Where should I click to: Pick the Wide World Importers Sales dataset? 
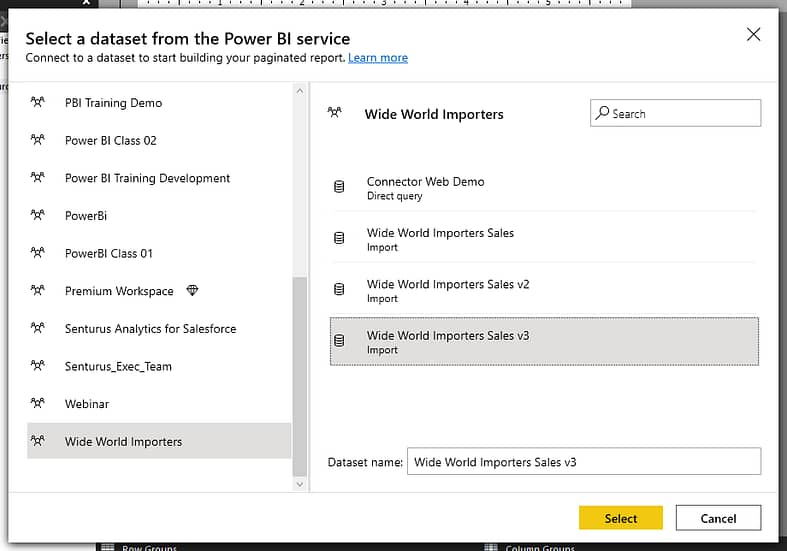tap(544, 239)
